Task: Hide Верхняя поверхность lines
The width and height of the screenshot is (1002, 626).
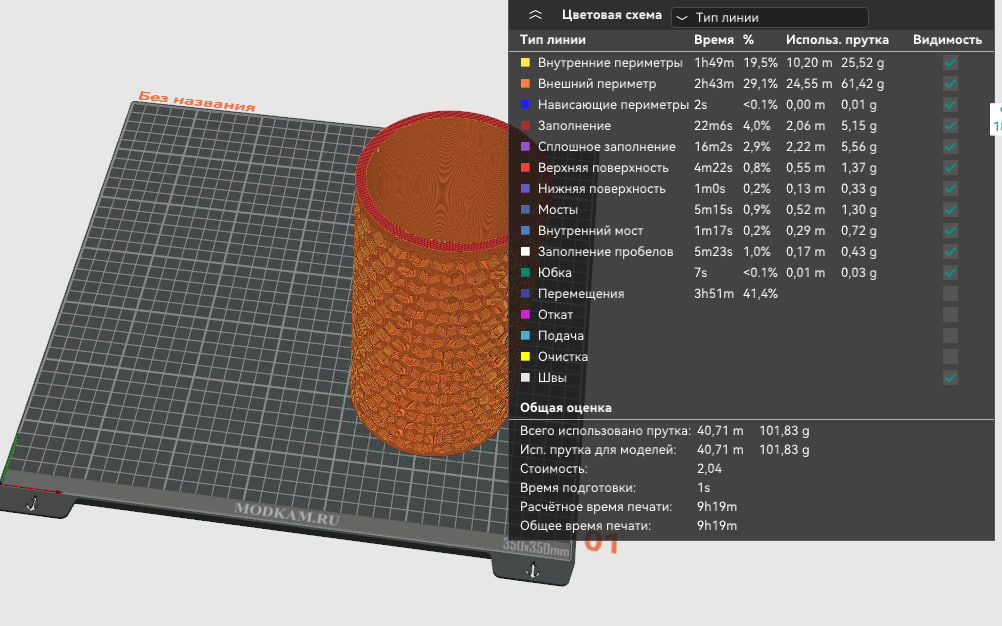Action: pos(950,168)
